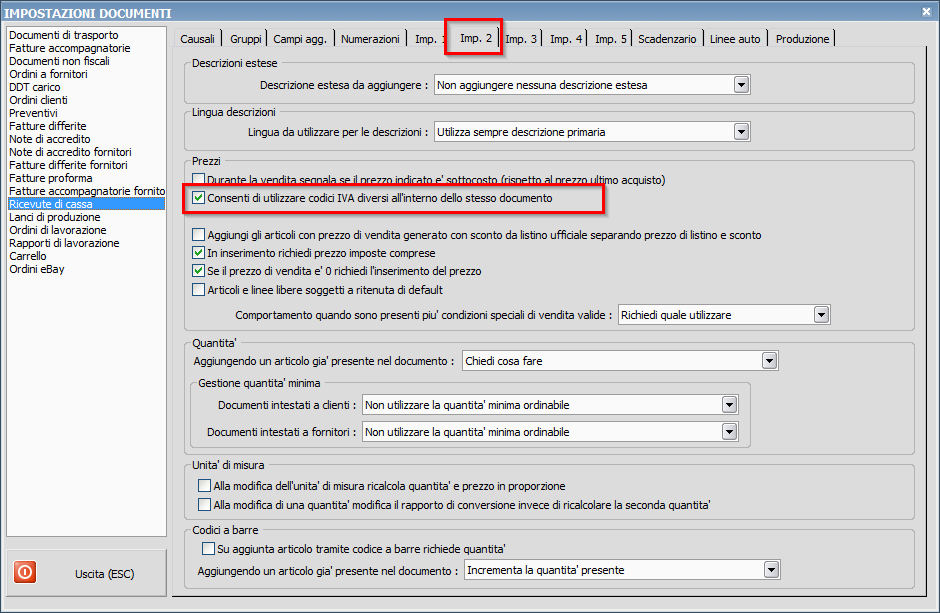Select highlighted 'Ricevute di cassa' entry
This screenshot has width=940, height=613.
pos(86,204)
